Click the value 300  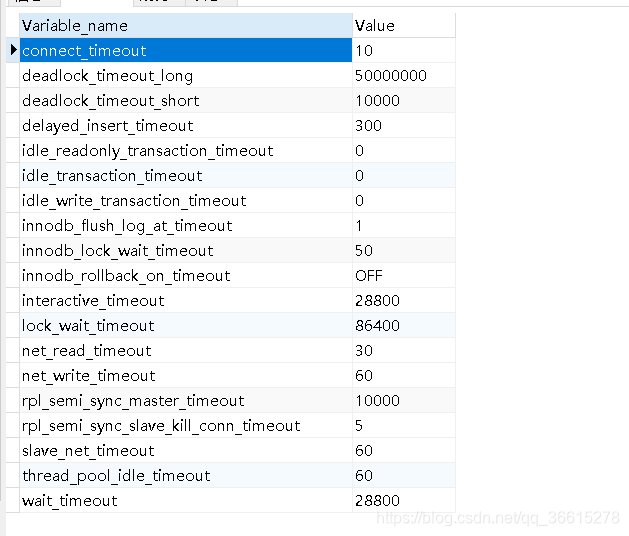[404, 126]
